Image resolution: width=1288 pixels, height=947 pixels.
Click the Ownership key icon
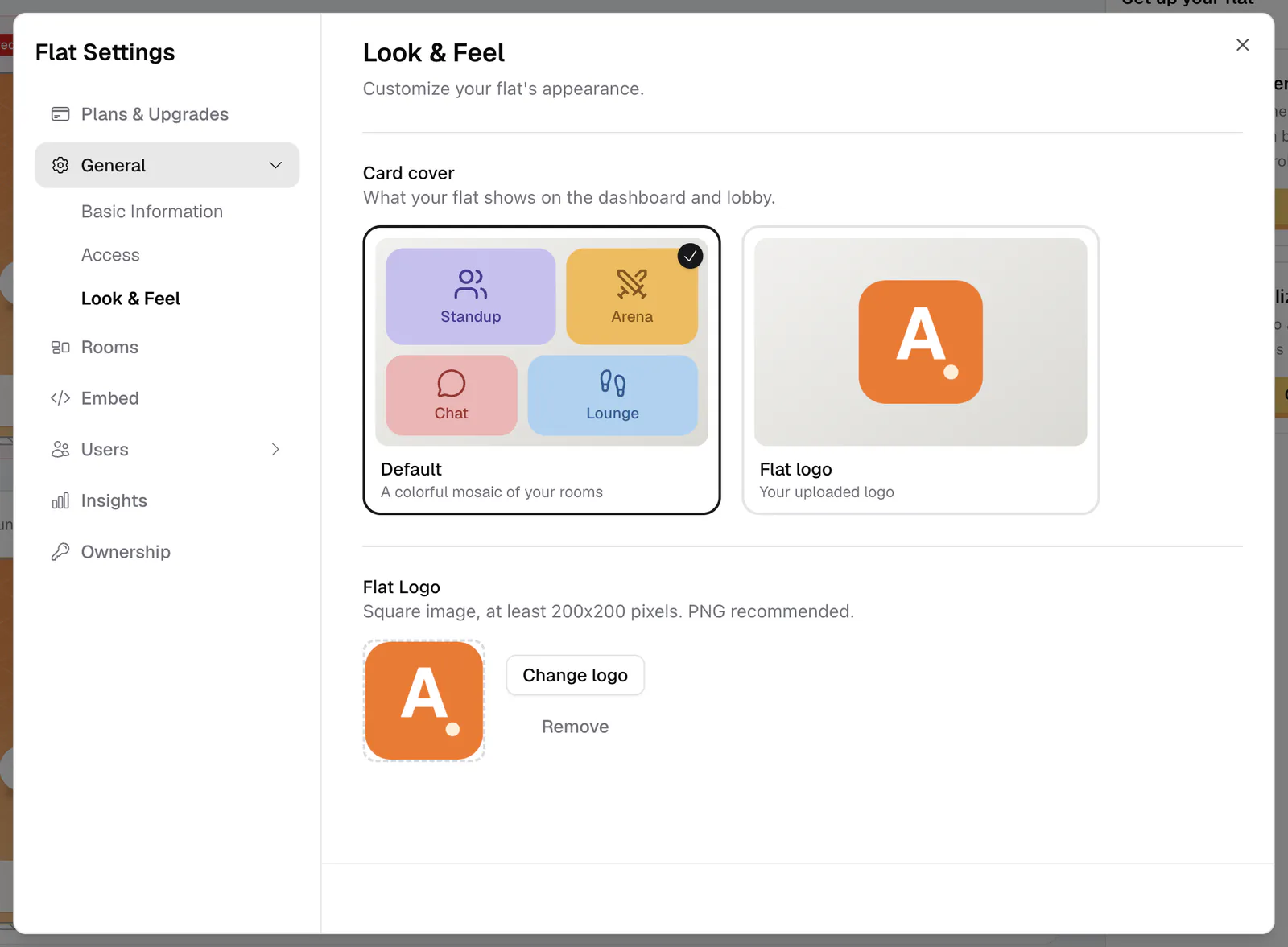(x=60, y=552)
